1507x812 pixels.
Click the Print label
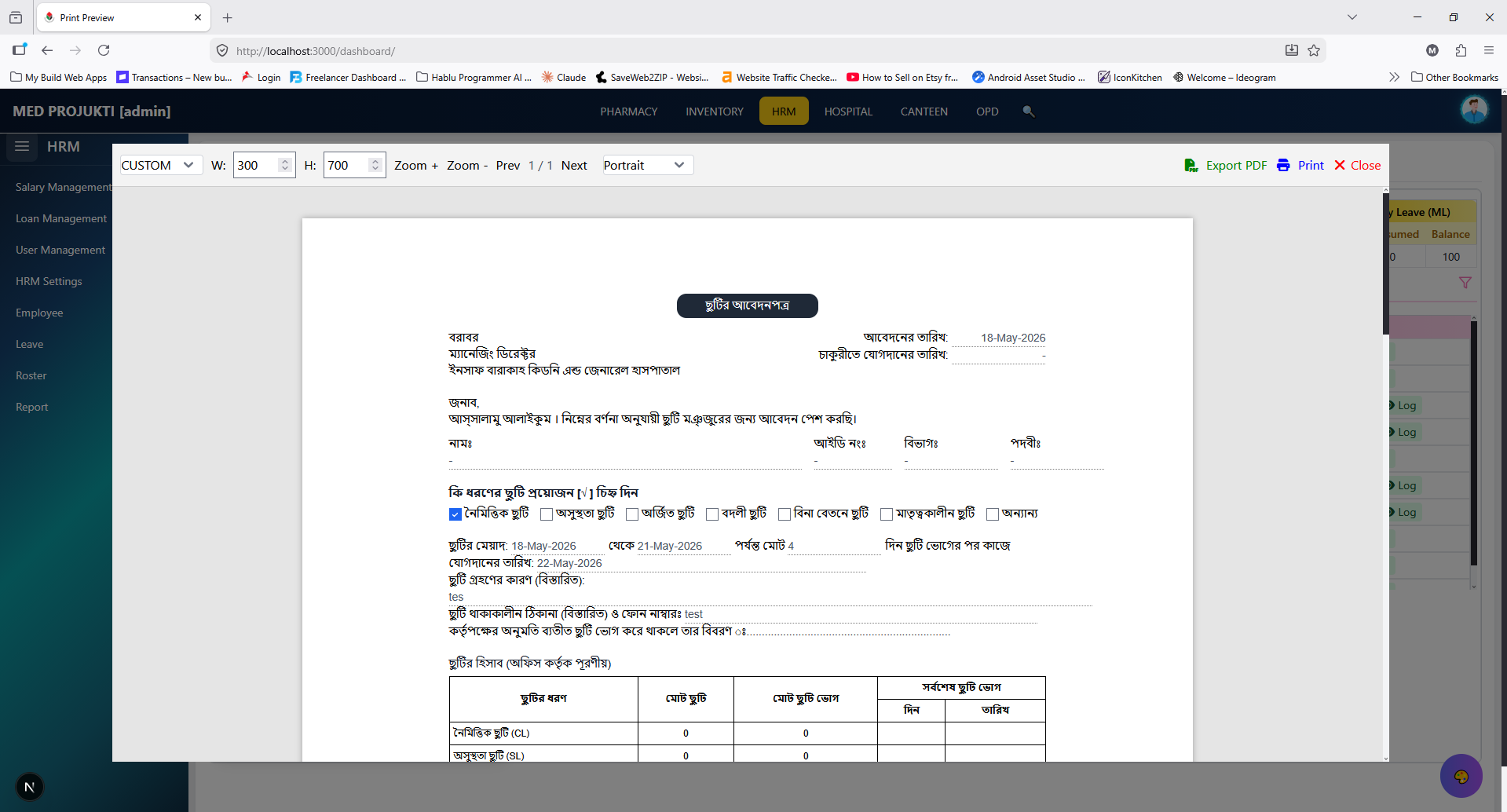point(1311,165)
